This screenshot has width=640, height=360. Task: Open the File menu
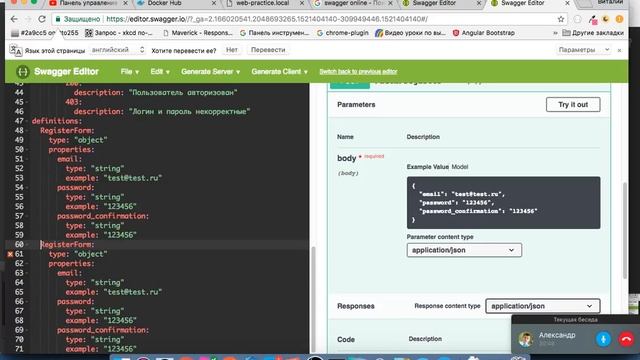(x=129, y=72)
